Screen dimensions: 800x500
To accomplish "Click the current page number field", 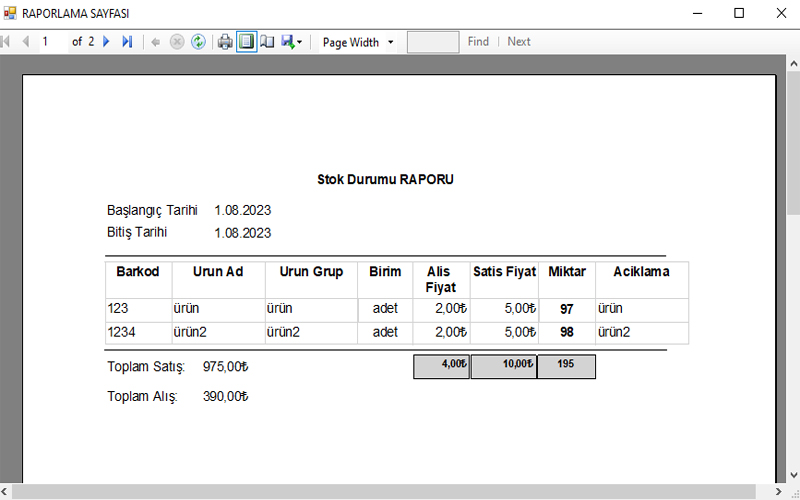I will pyautogui.click(x=52, y=42).
